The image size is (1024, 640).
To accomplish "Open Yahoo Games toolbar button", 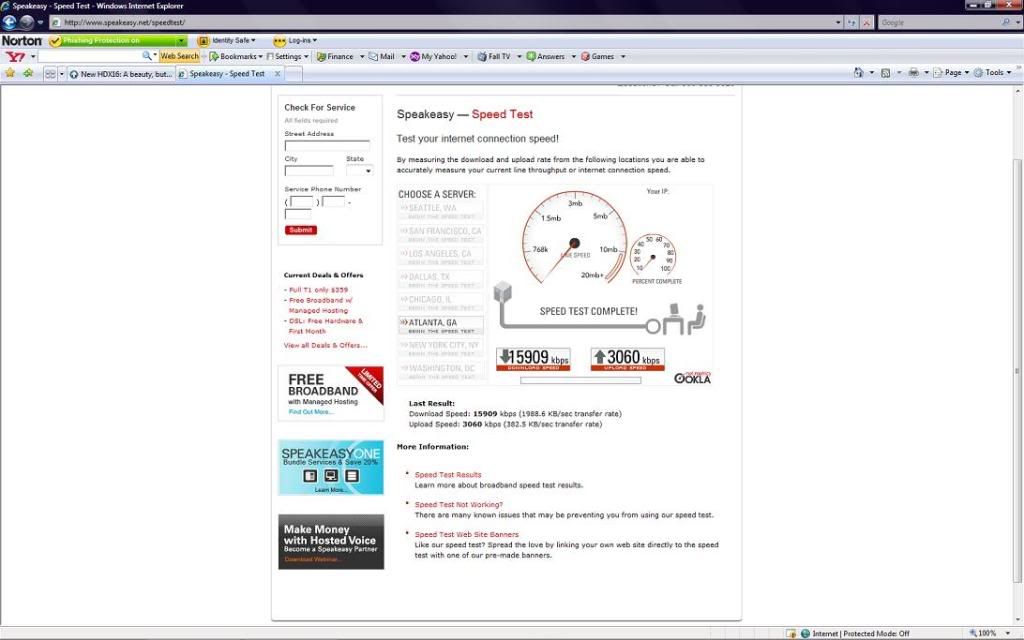I will pos(598,57).
